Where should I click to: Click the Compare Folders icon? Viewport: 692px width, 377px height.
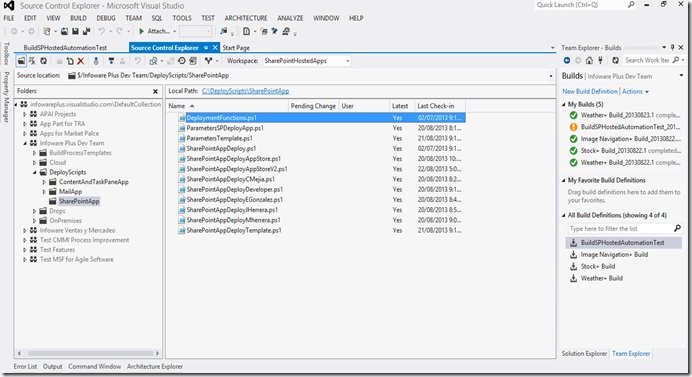tap(153, 61)
